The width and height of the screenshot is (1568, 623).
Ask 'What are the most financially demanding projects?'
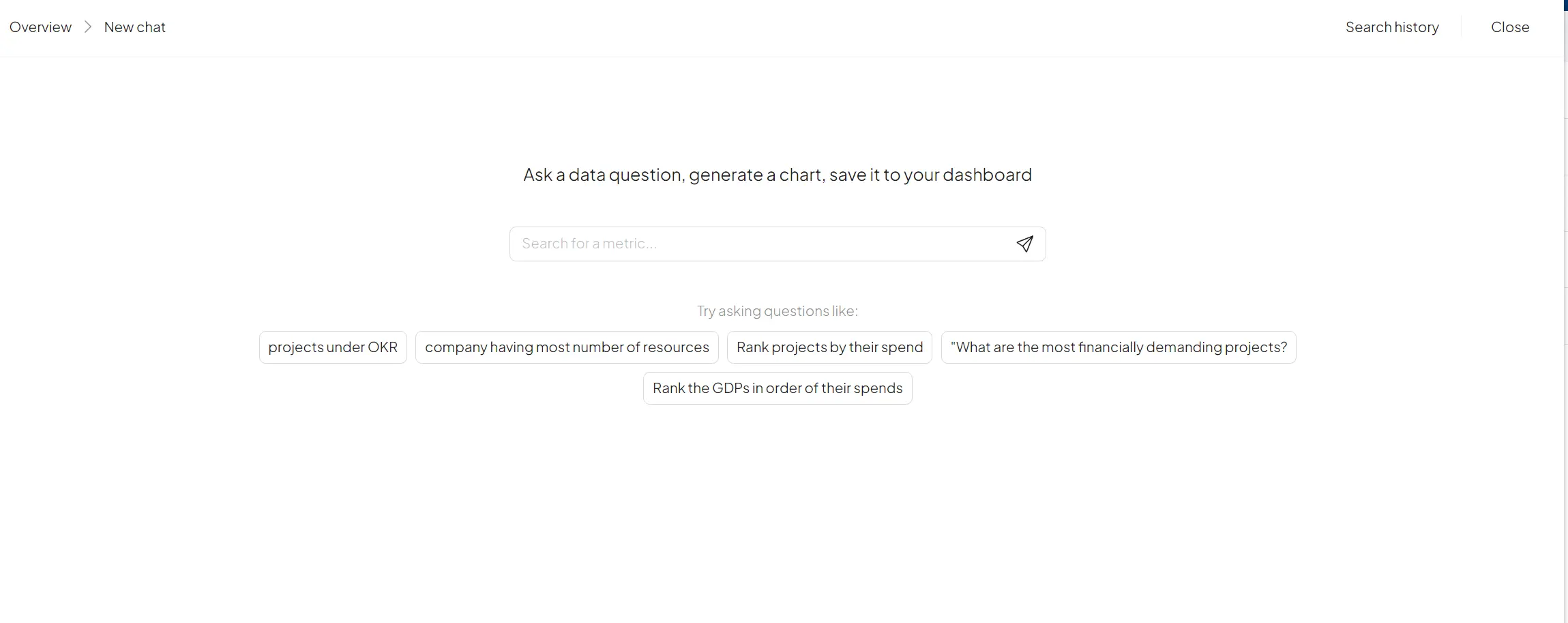[x=1119, y=347]
